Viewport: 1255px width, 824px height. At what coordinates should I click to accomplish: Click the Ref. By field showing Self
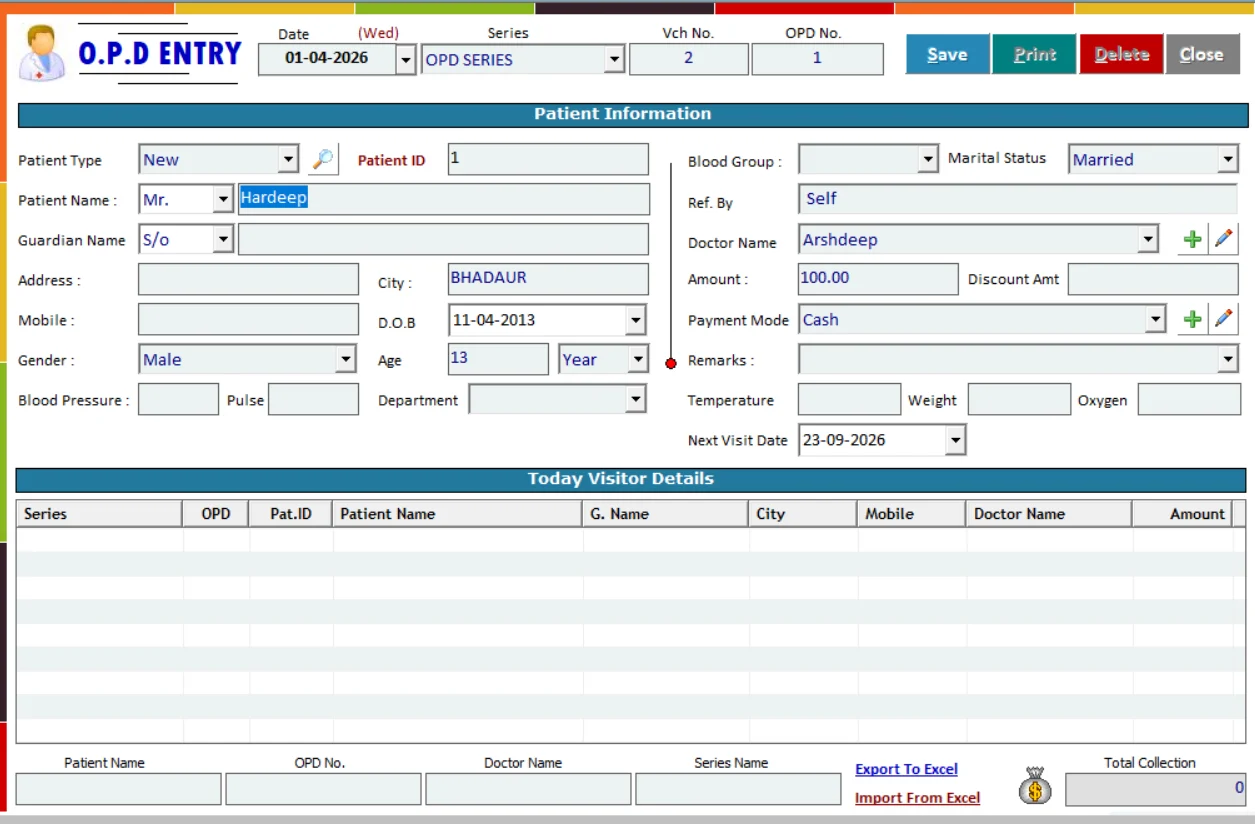[x=1018, y=199]
